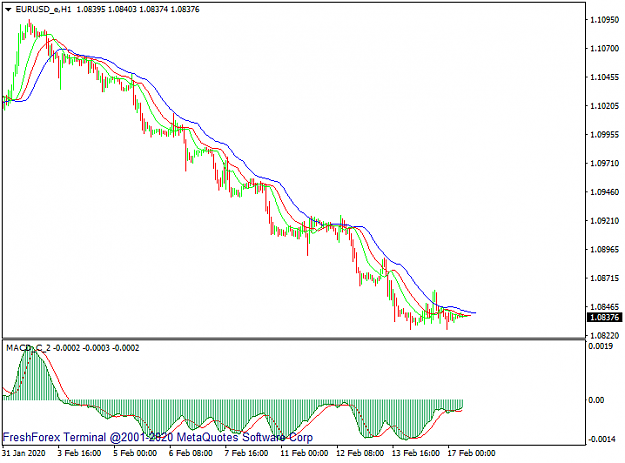Click the 5 Feb 00:00 time label
Screen dimensions: 625x463
(135, 453)
